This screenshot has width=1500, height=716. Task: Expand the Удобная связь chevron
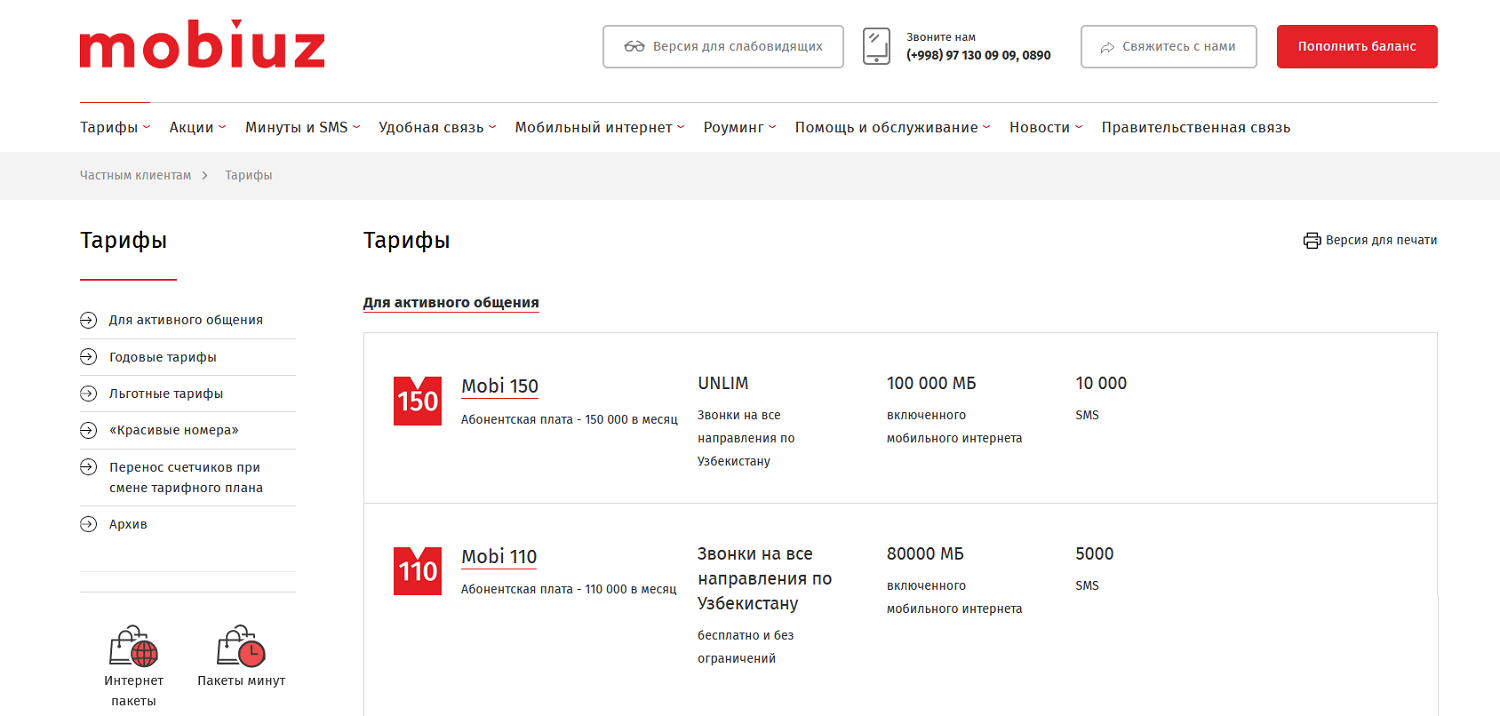492,127
